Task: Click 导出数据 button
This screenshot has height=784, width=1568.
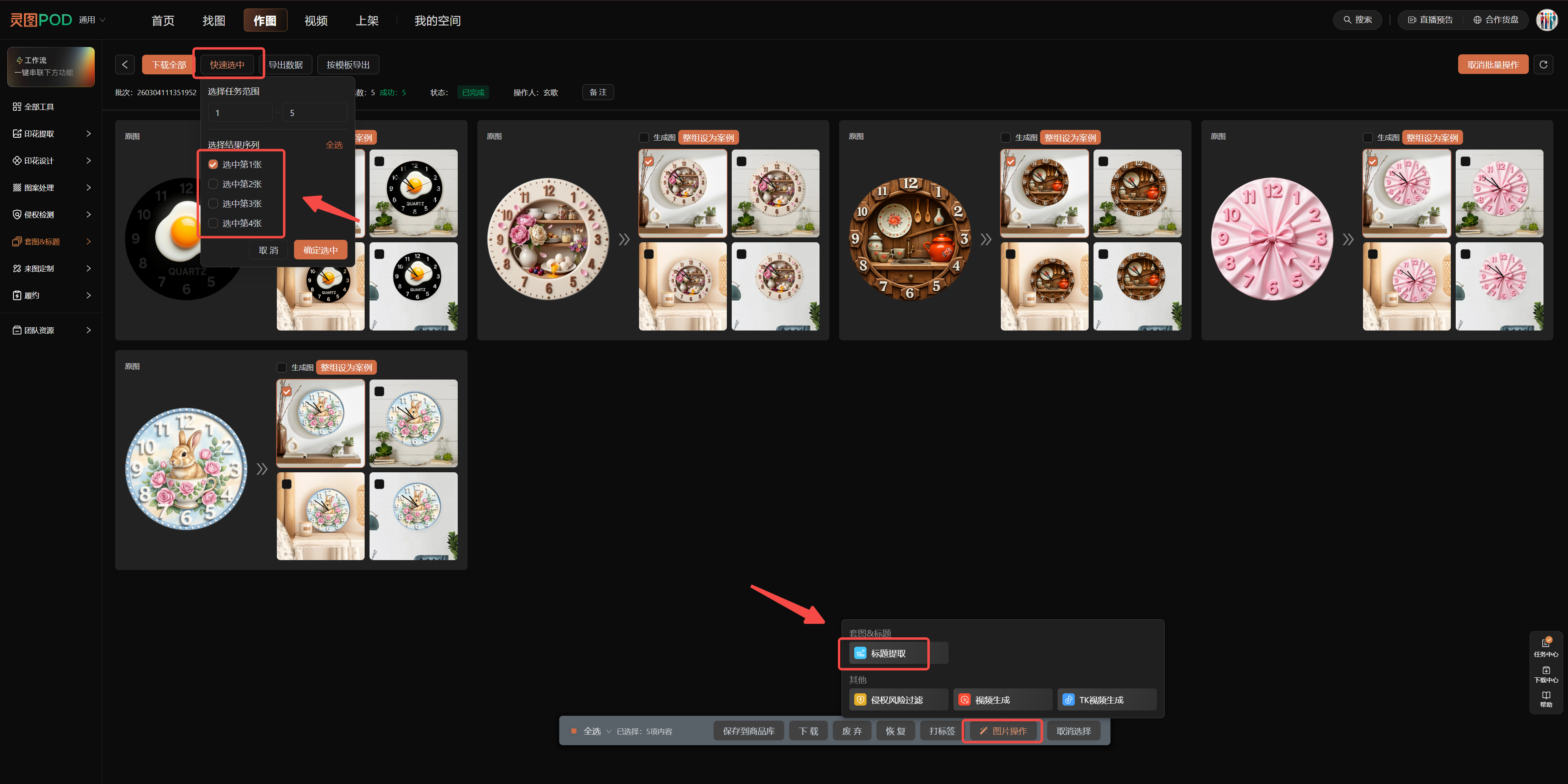Action: pos(285,65)
